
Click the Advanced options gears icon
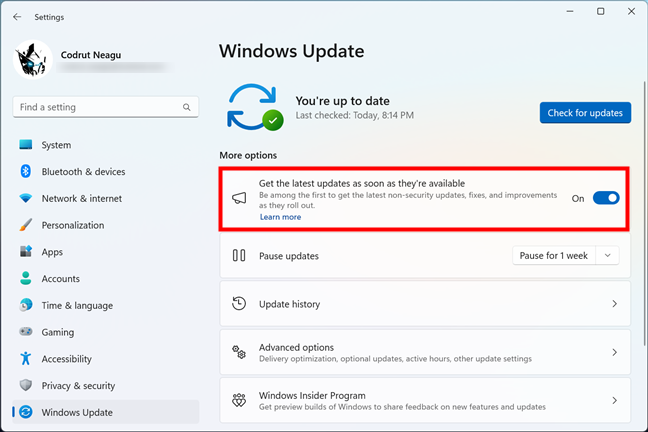click(x=239, y=352)
